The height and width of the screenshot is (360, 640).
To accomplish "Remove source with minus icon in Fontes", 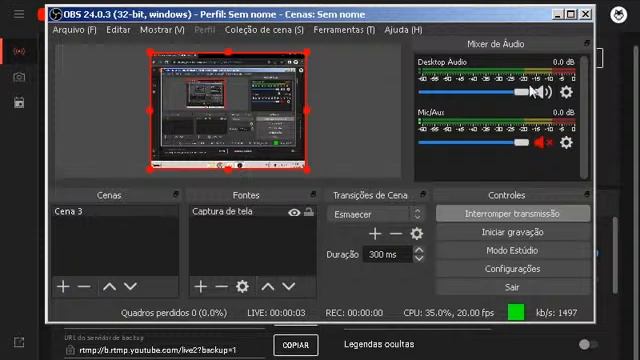I will pyautogui.click(x=221, y=287).
